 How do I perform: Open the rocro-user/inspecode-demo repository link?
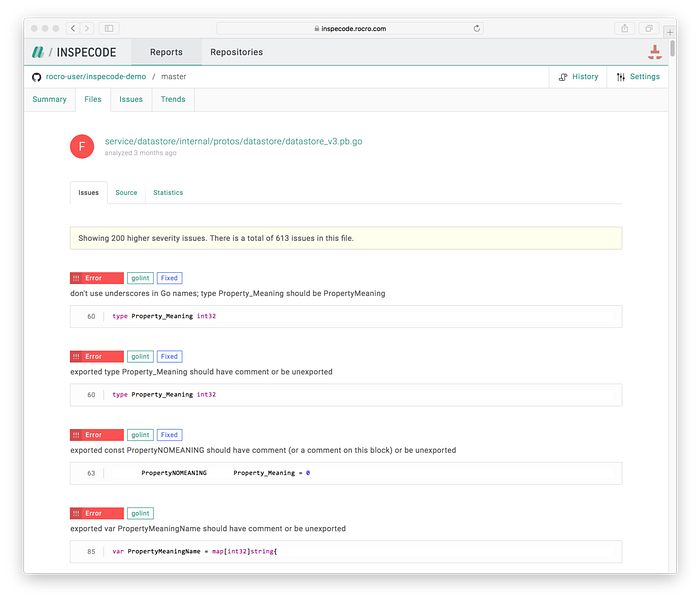[96, 77]
